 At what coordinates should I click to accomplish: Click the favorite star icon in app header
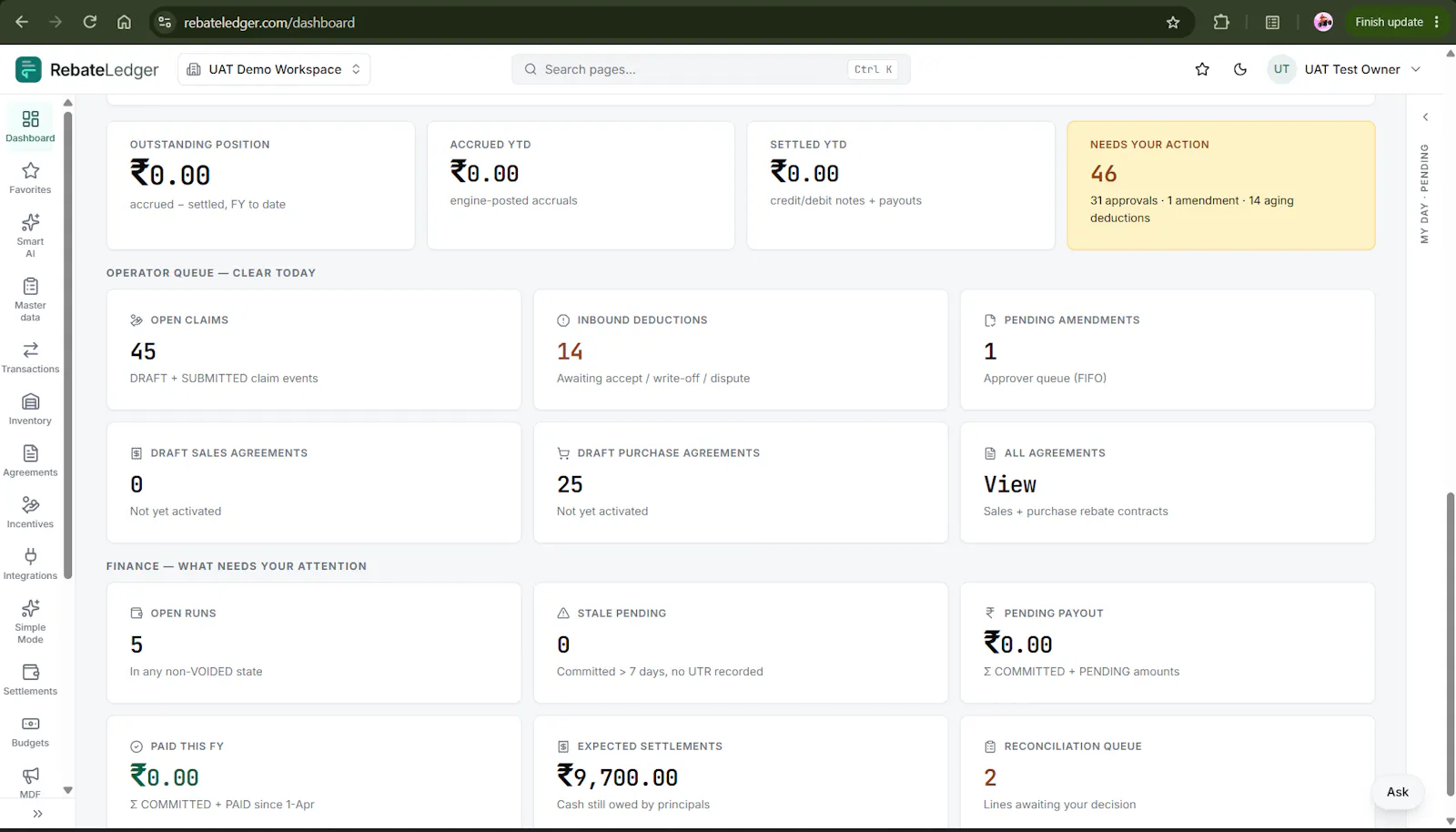pyautogui.click(x=1202, y=69)
